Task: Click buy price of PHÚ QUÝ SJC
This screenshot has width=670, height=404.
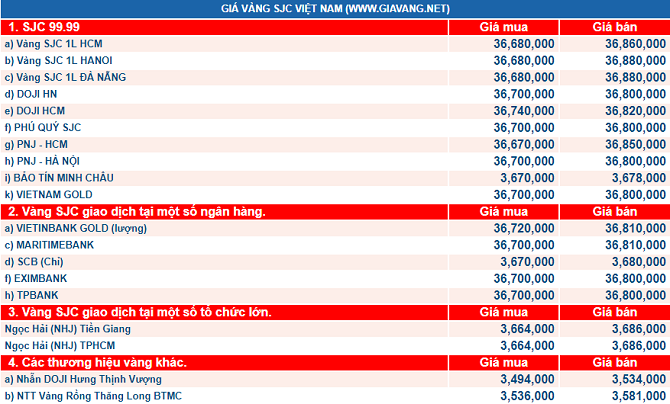Action: pyautogui.click(x=524, y=127)
